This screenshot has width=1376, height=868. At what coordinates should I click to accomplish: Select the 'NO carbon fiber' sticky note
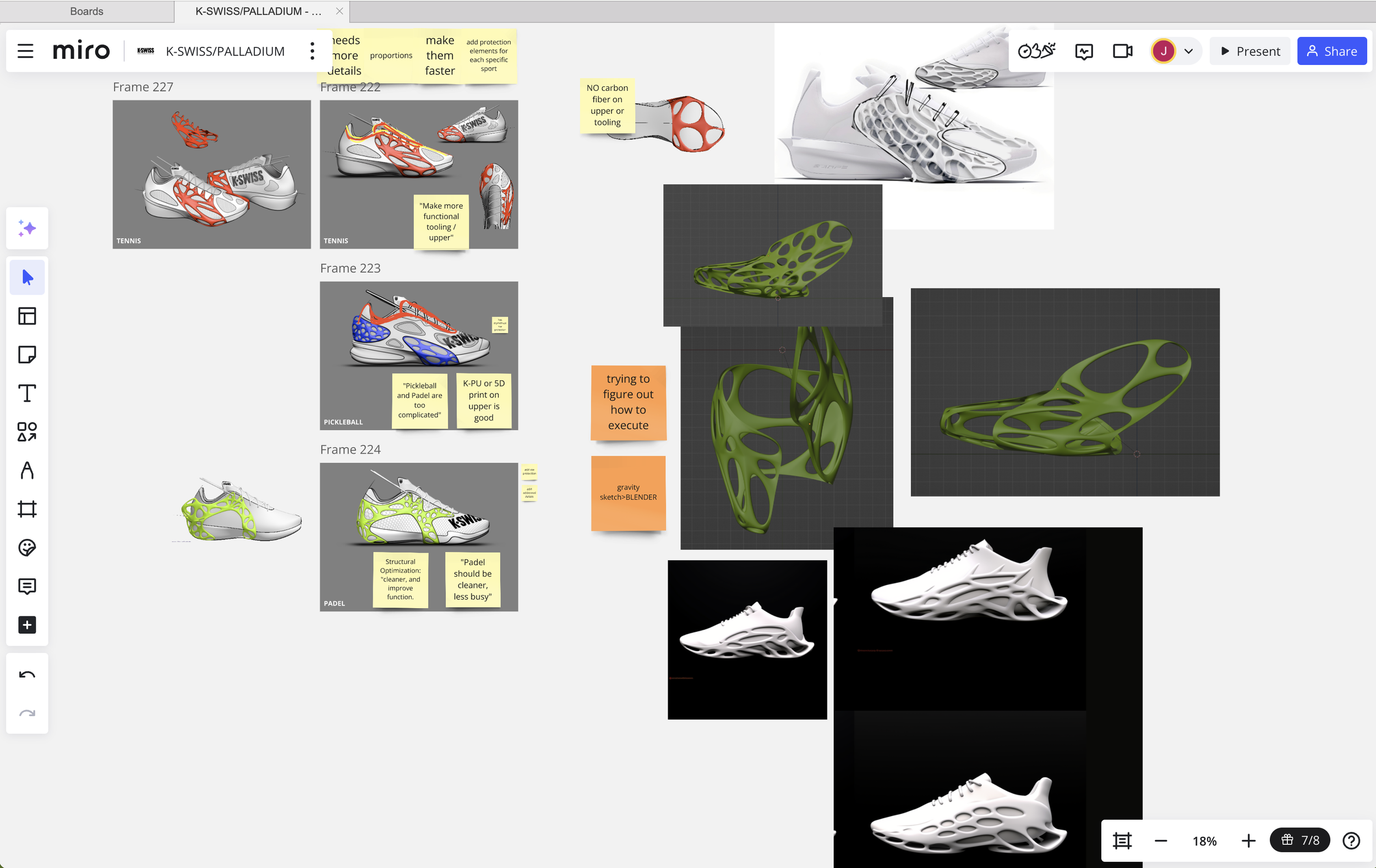coord(607,105)
